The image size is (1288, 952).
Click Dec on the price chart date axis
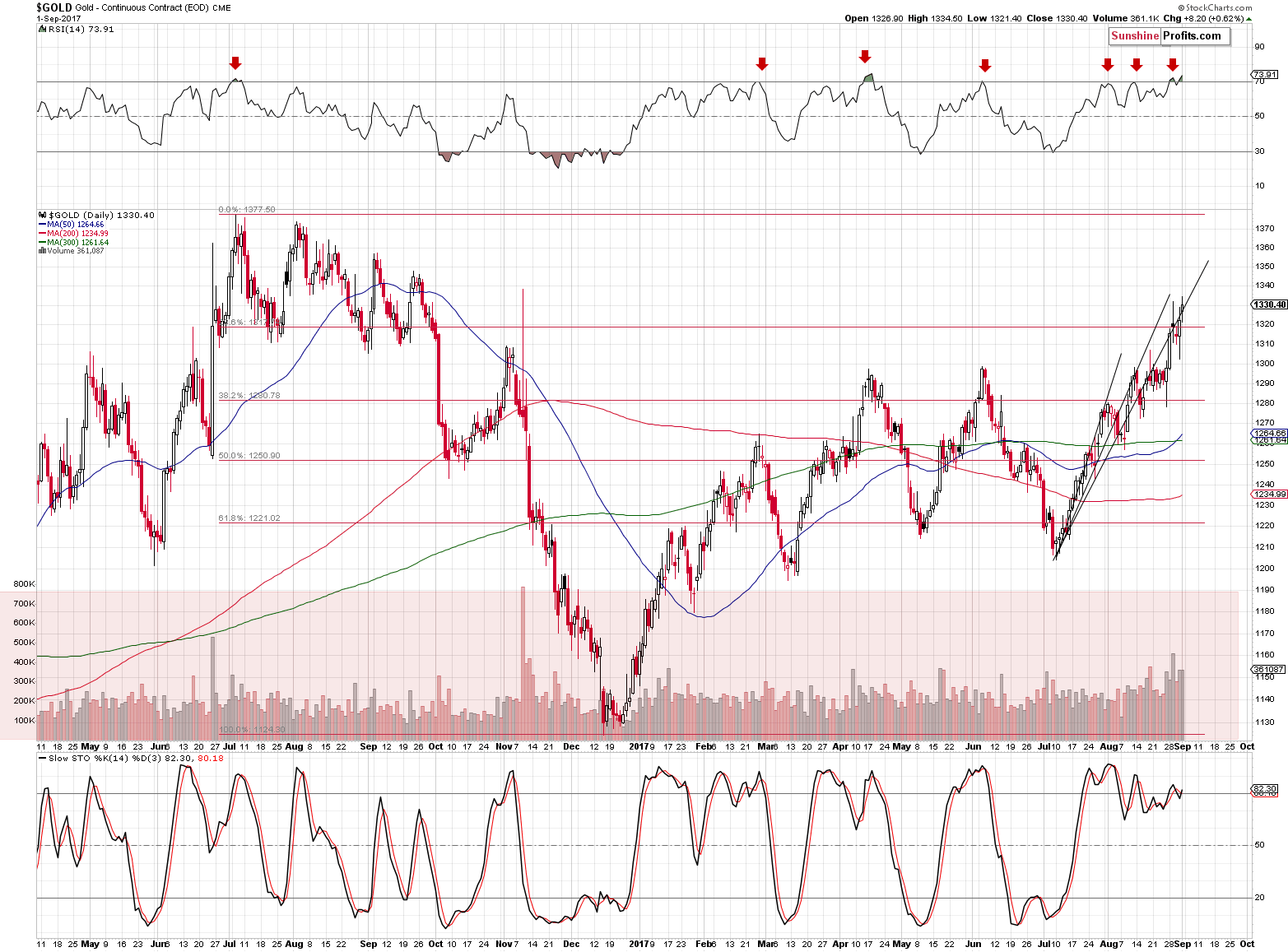[571, 746]
